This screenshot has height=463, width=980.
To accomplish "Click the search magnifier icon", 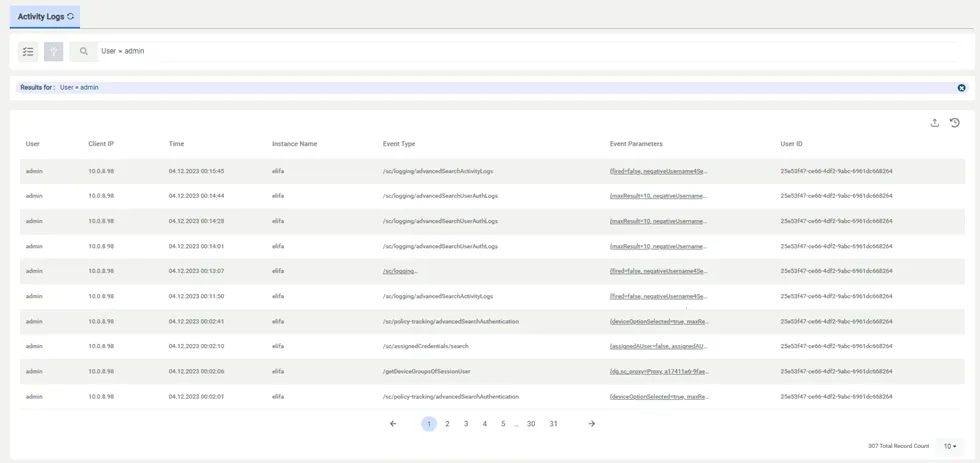I will tap(84, 52).
